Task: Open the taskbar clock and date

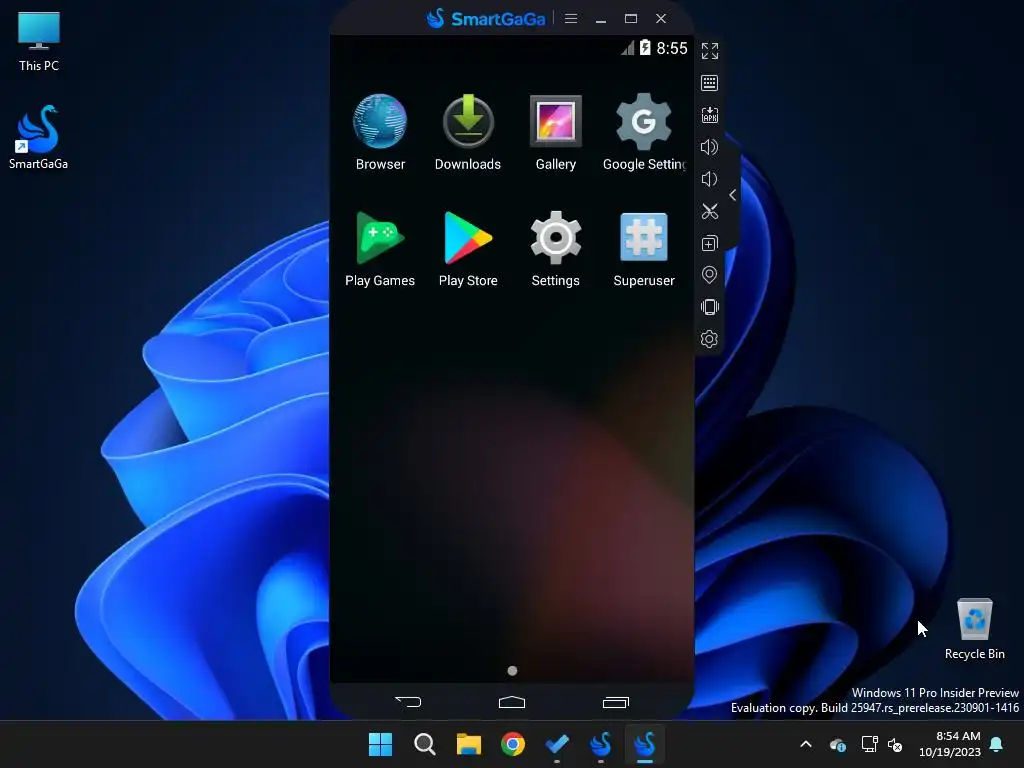Action: [950, 744]
